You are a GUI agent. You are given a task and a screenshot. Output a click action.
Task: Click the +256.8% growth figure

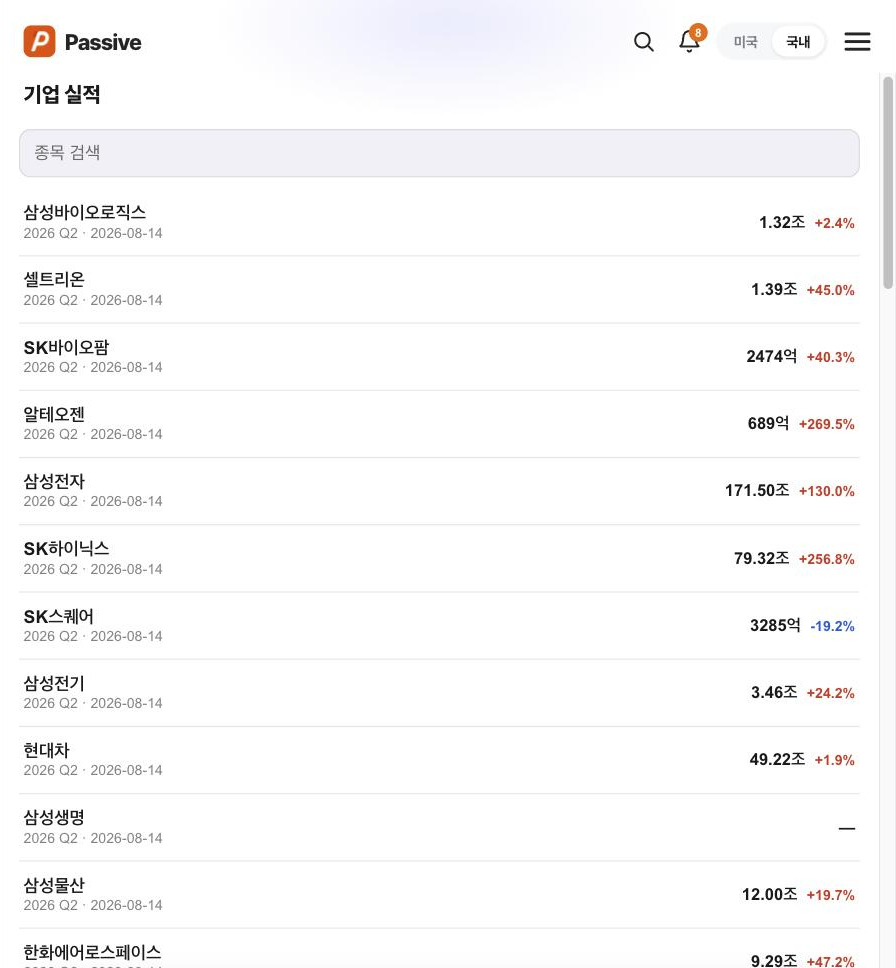pyautogui.click(x=827, y=559)
